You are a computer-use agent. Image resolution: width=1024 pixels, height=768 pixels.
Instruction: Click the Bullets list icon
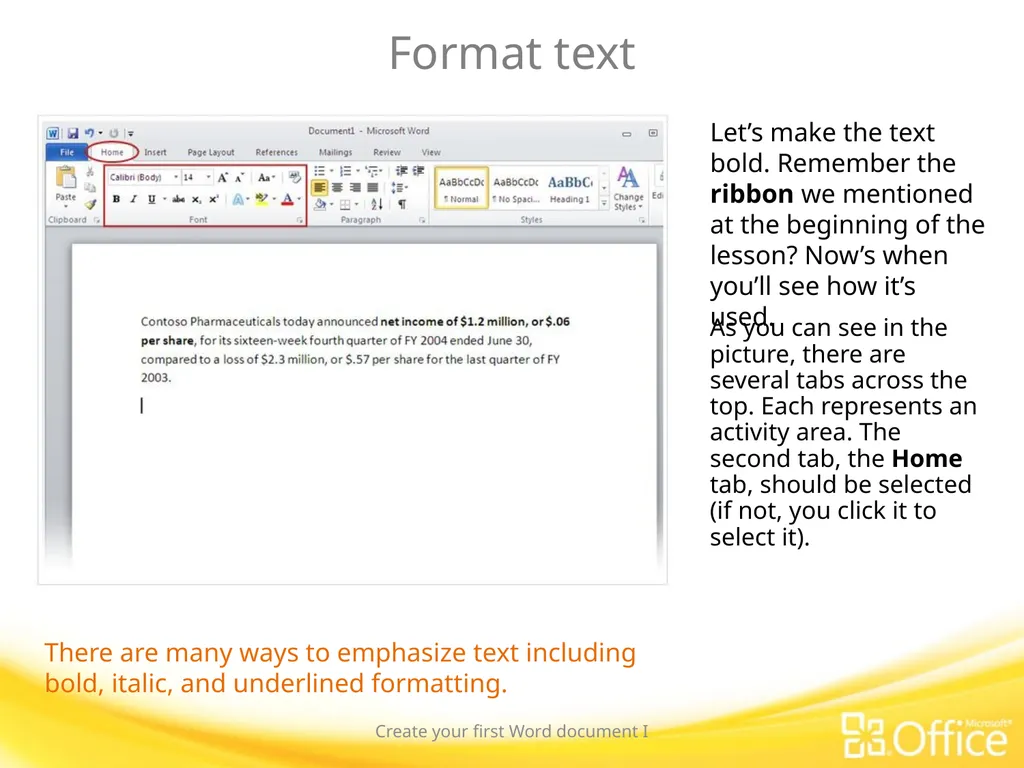[x=319, y=171]
